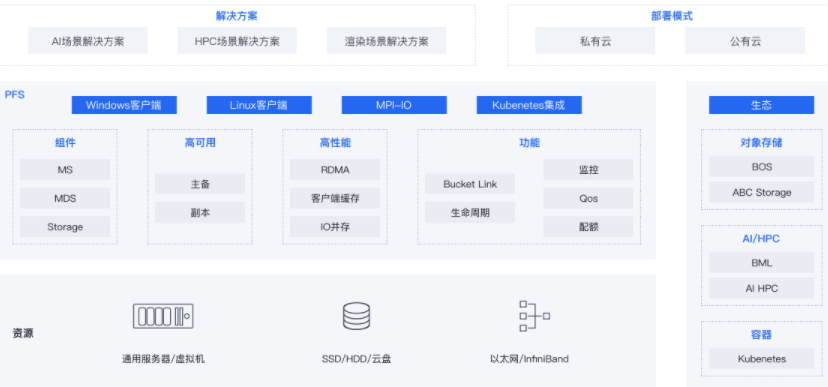Click the network topology icon above 以太网/InfiniBand

click(x=534, y=316)
